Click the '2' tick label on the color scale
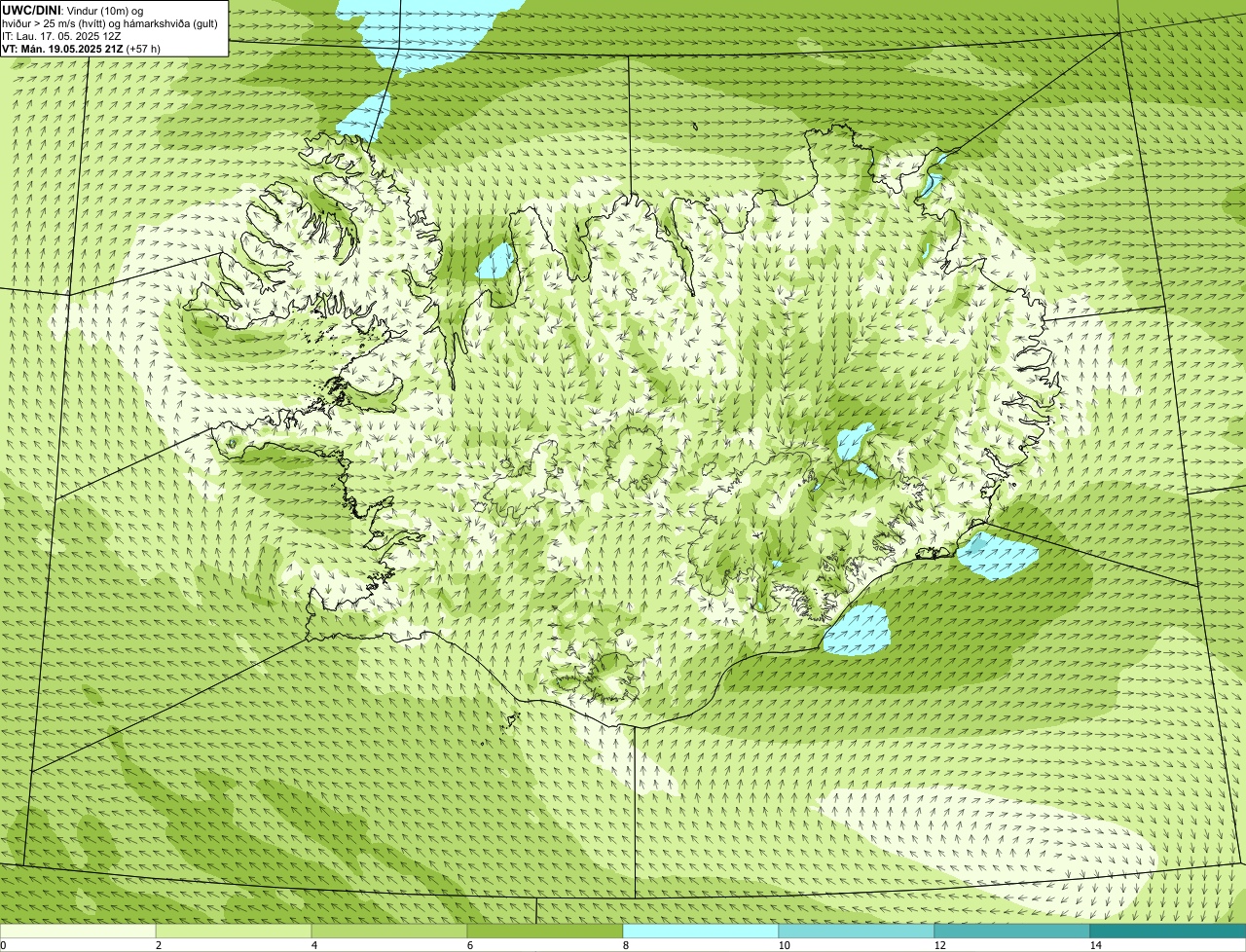1246x952 pixels. tap(159, 945)
